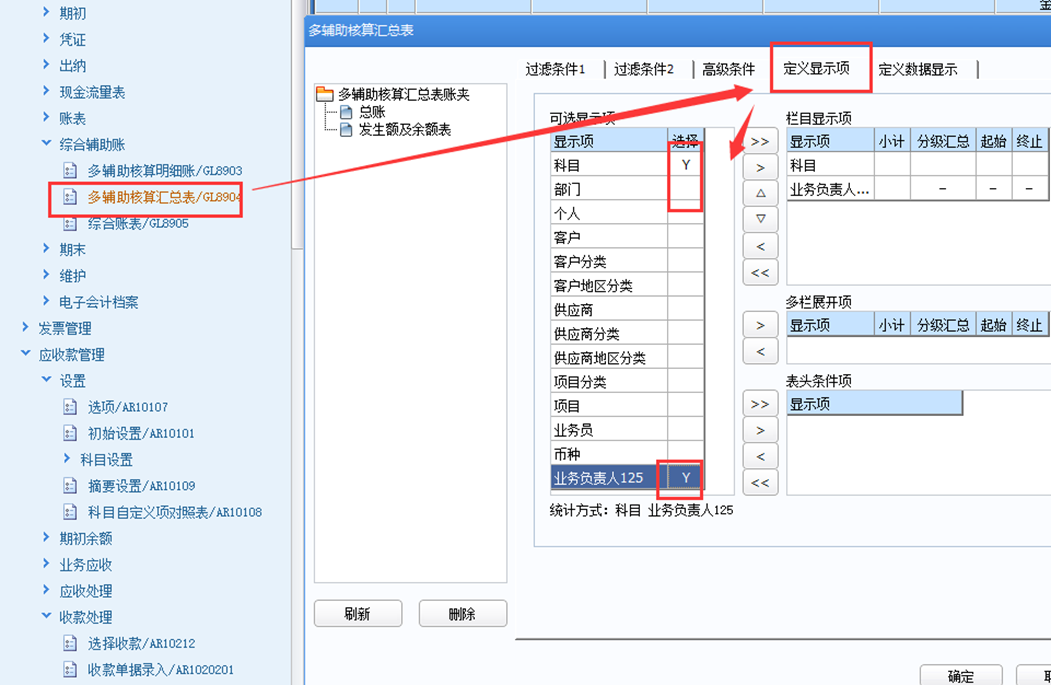Click the 收款单据录入/AR1020201 document icon
Screen dimensions: 1051x685
(70, 670)
